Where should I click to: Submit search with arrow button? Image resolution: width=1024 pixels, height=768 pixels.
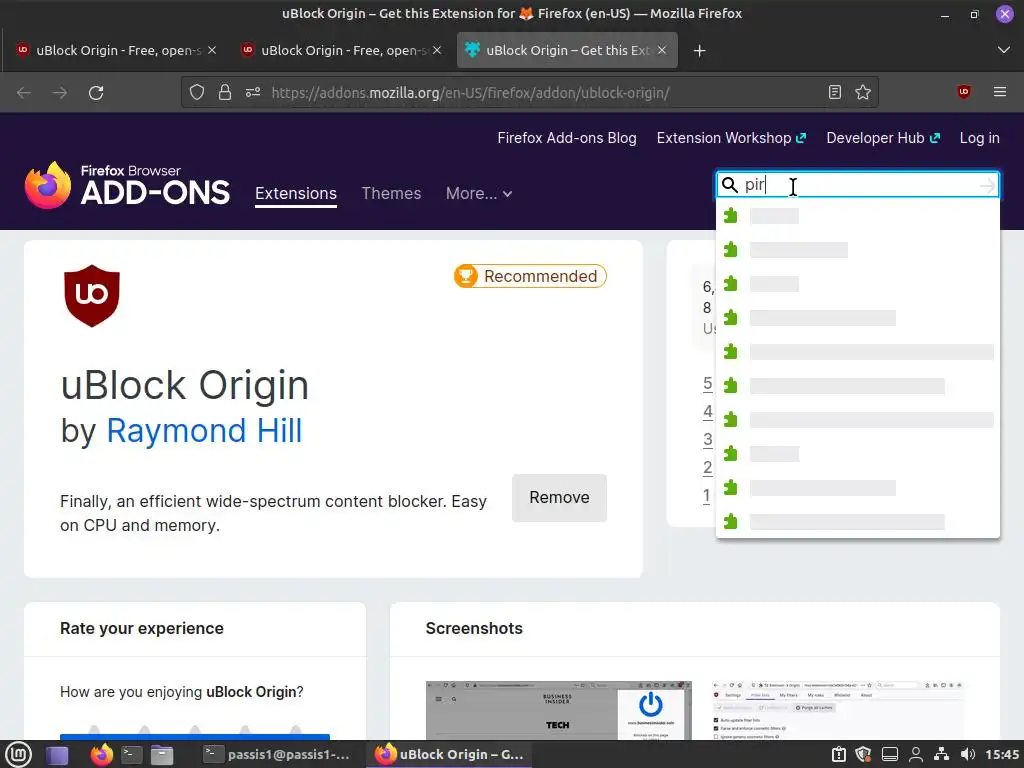(x=987, y=185)
